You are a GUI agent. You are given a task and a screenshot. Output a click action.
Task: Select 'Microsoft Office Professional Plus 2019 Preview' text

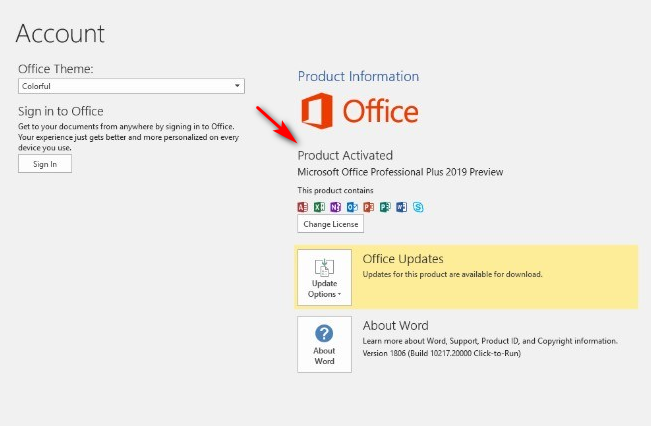[400, 172]
